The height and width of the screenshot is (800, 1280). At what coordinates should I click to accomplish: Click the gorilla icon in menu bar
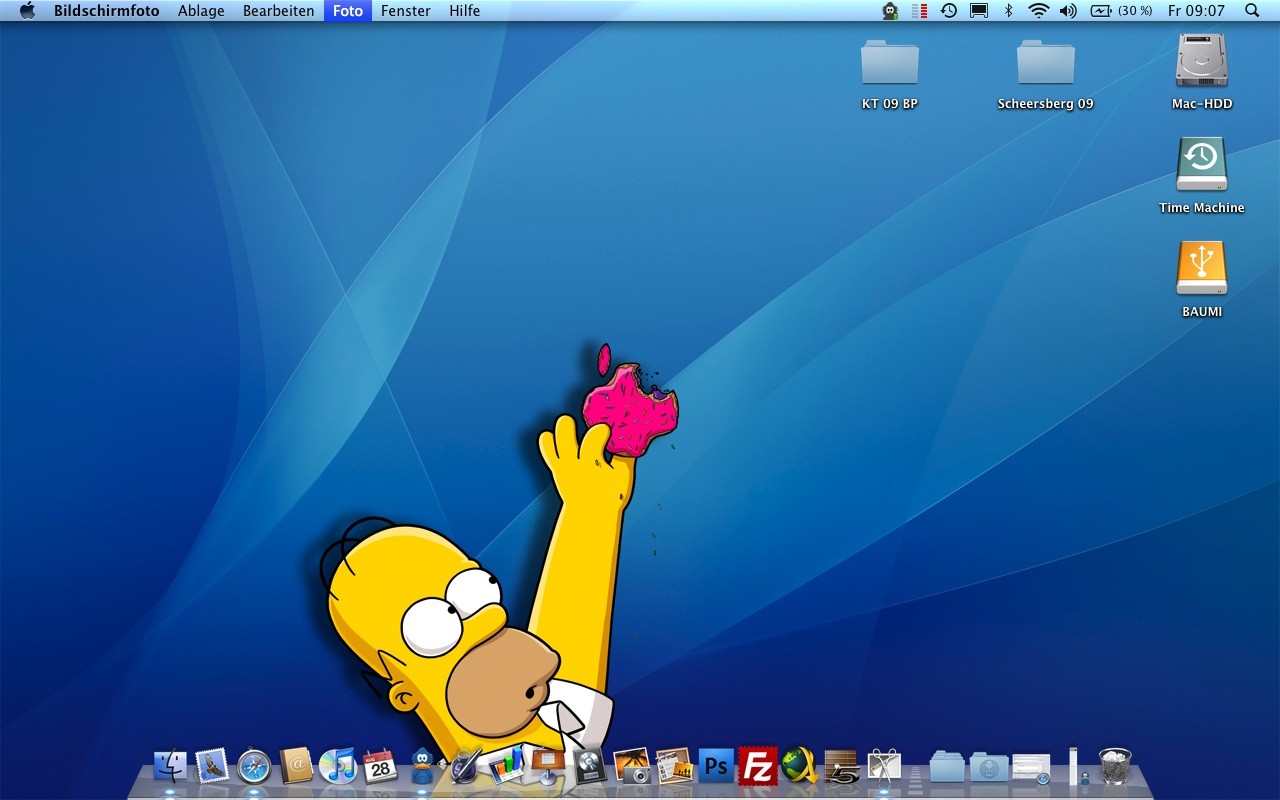pos(890,11)
